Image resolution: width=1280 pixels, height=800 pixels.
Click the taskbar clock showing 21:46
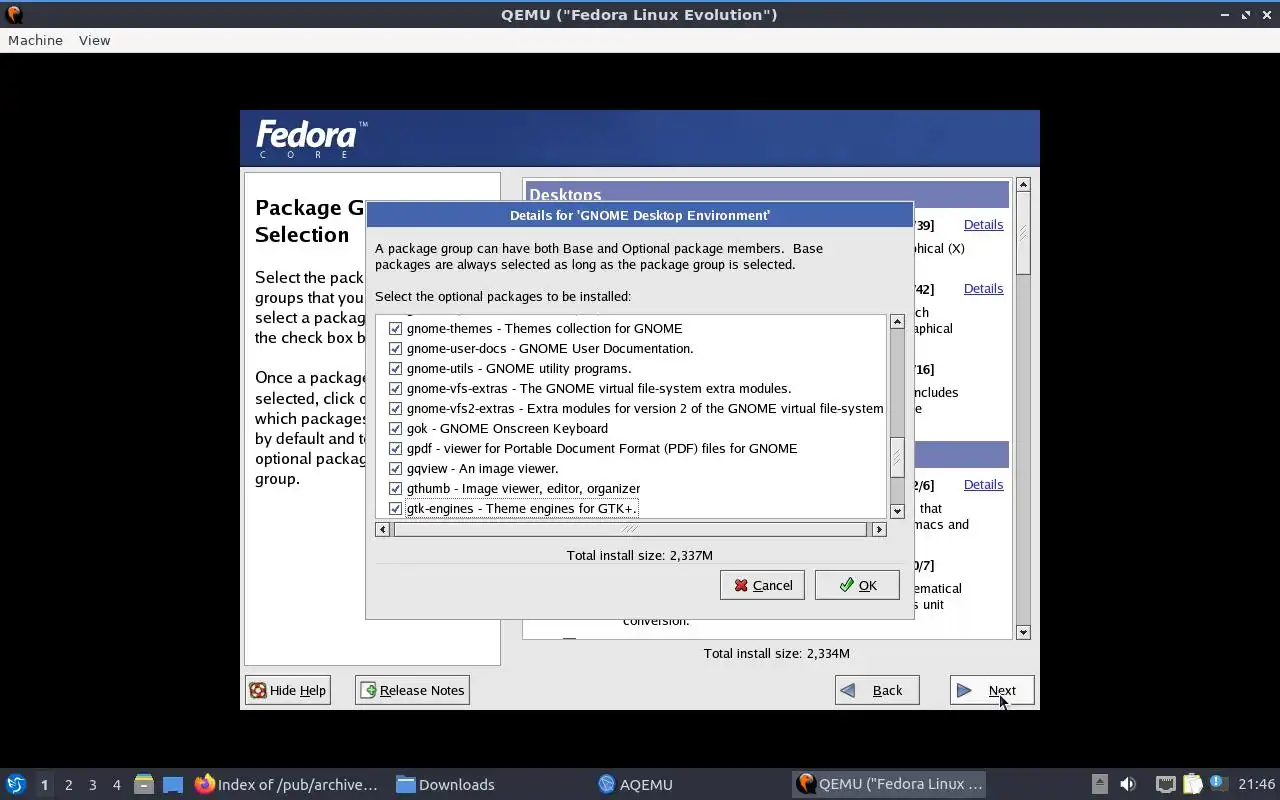1257,784
